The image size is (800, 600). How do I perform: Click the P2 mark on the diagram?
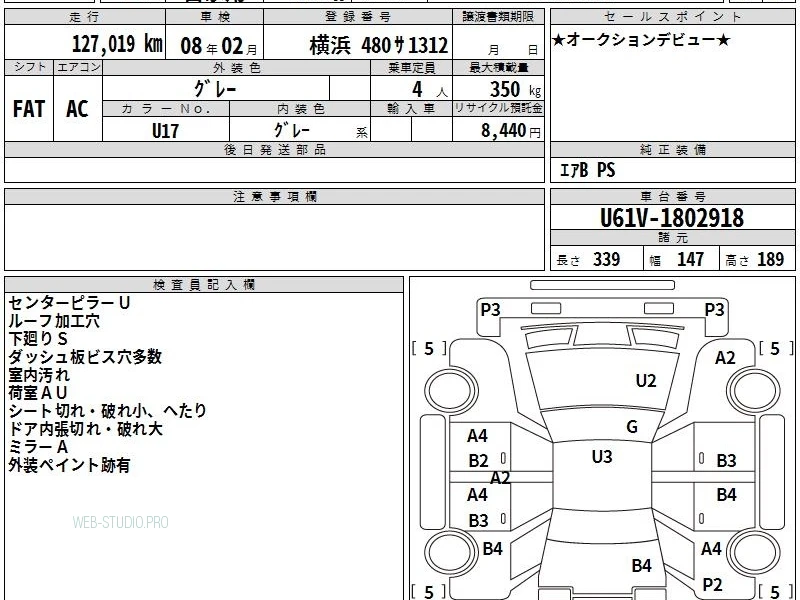(713, 585)
